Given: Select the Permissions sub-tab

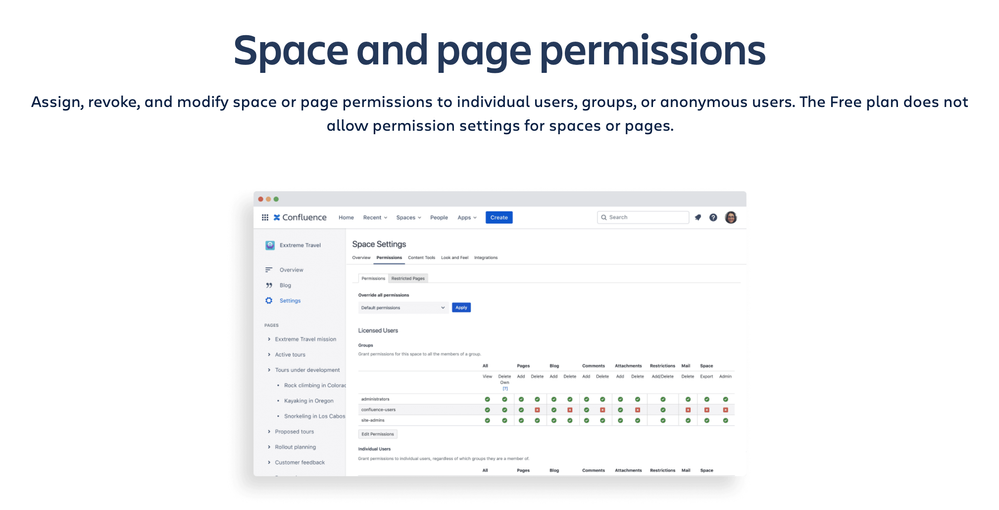Looking at the screenshot, I should click(373, 279).
